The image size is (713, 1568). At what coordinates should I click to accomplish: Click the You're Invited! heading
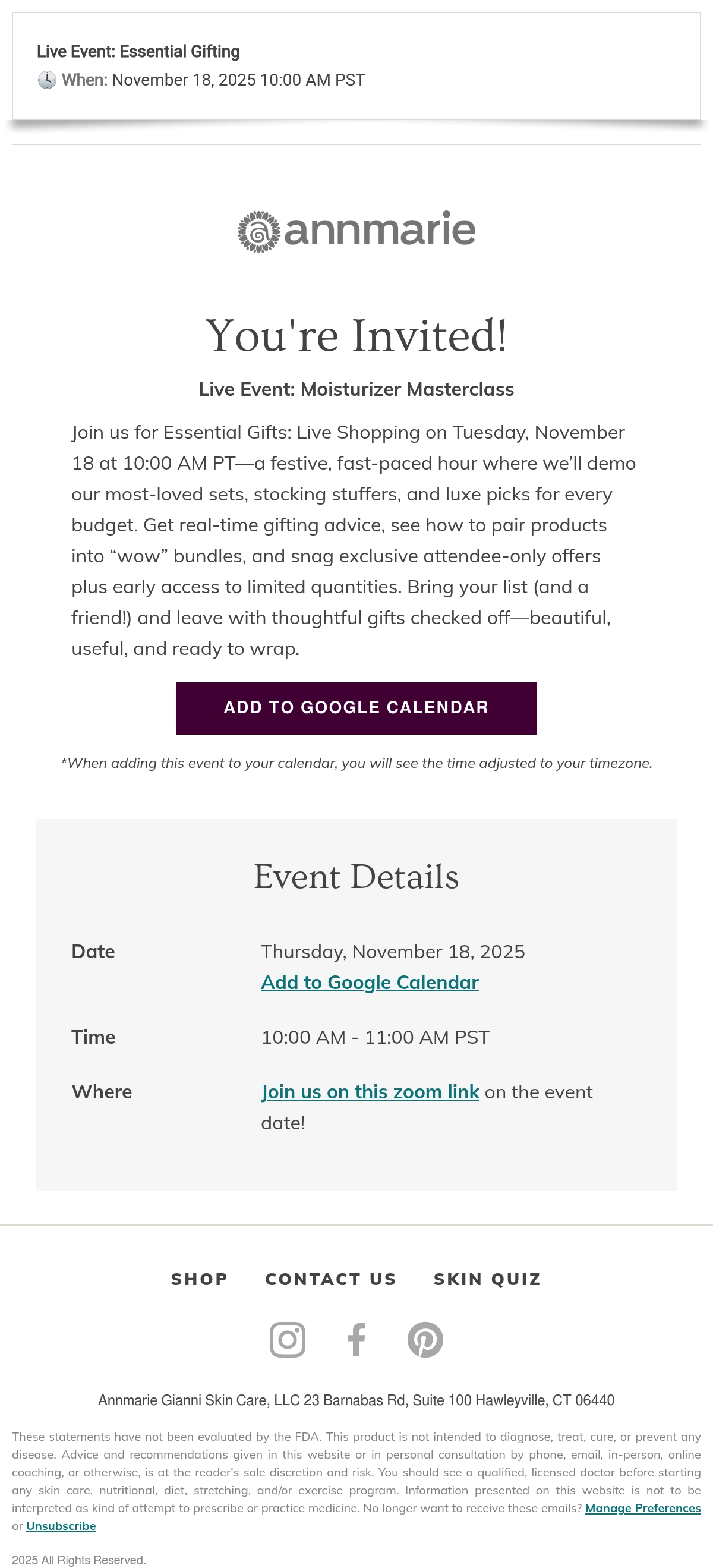[x=356, y=335]
